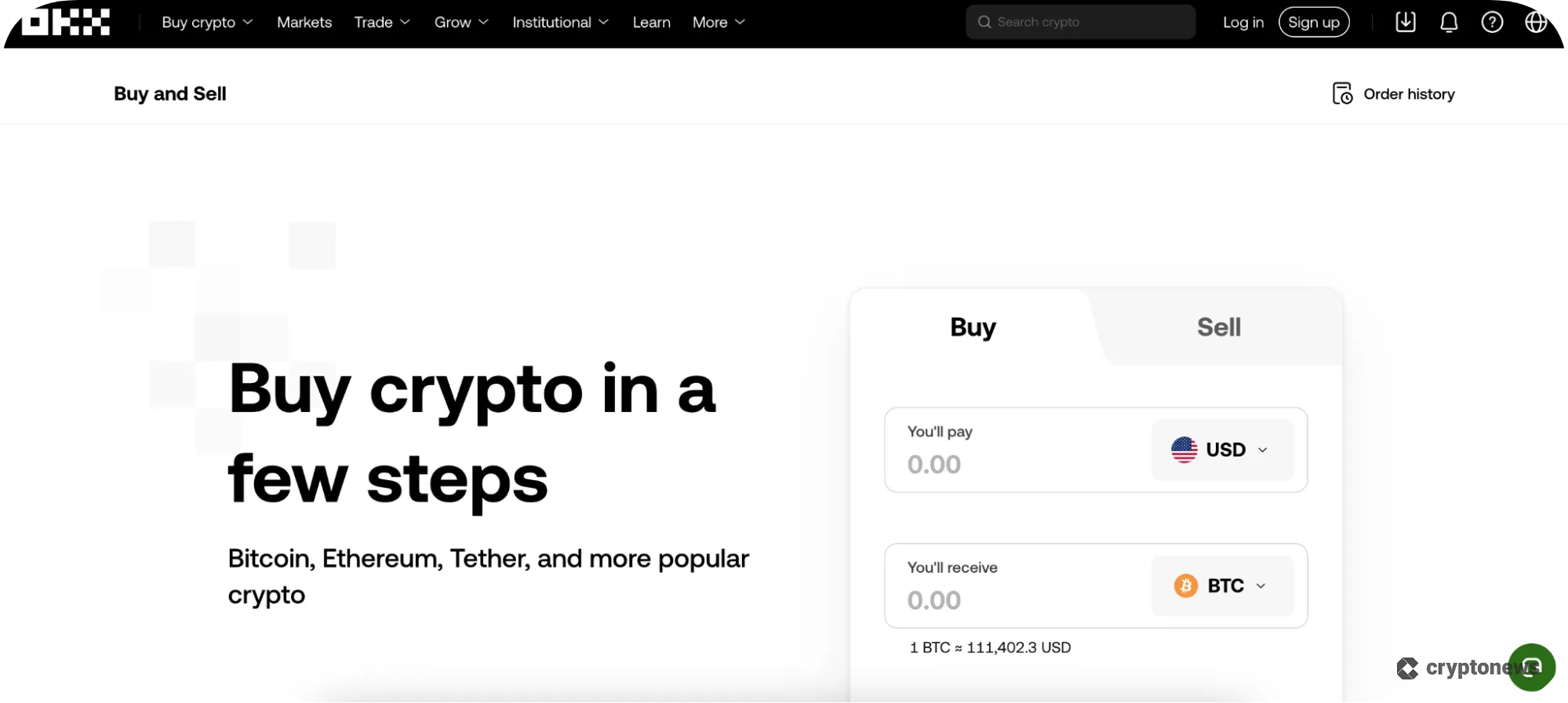Image resolution: width=1568 pixels, height=703 pixels.
Task: Expand the Buy crypto menu
Action: (x=207, y=22)
